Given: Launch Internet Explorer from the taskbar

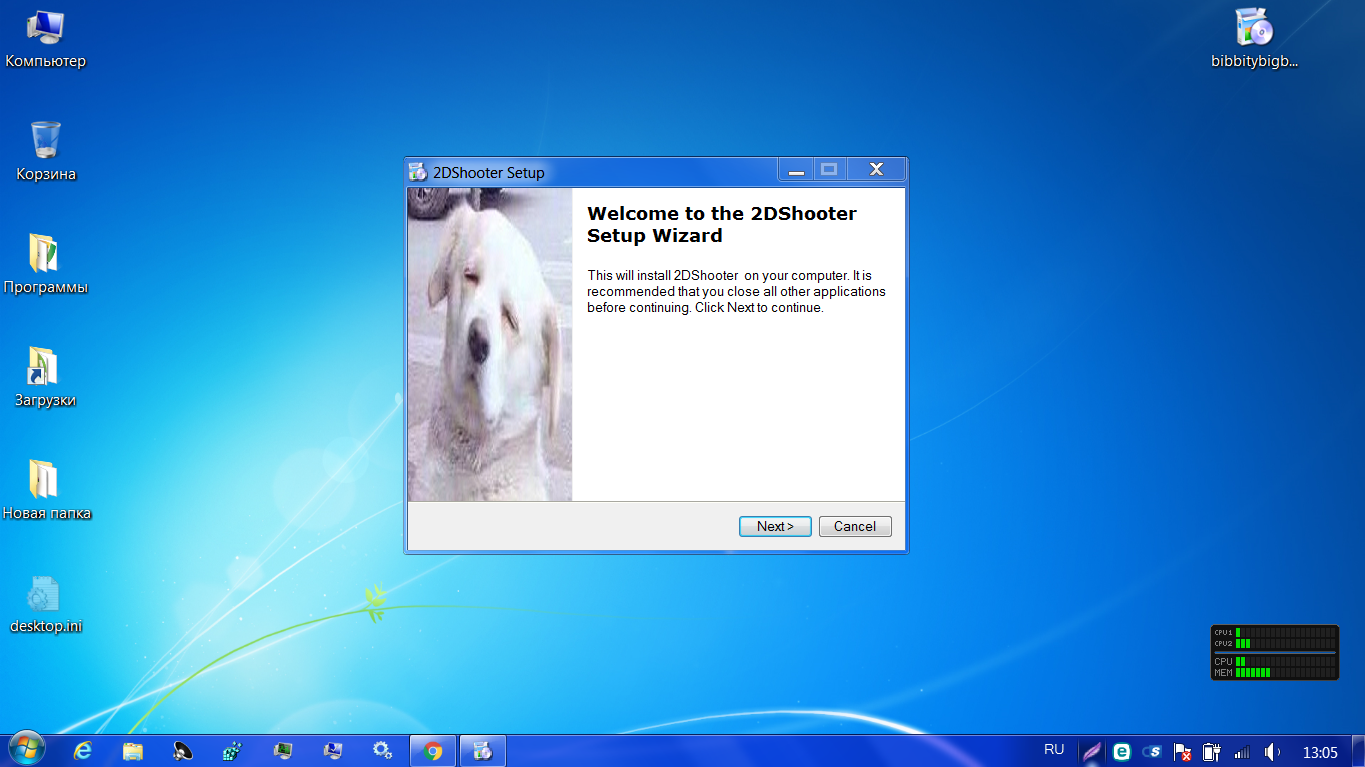Looking at the screenshot, I should (x=84, y=751).
